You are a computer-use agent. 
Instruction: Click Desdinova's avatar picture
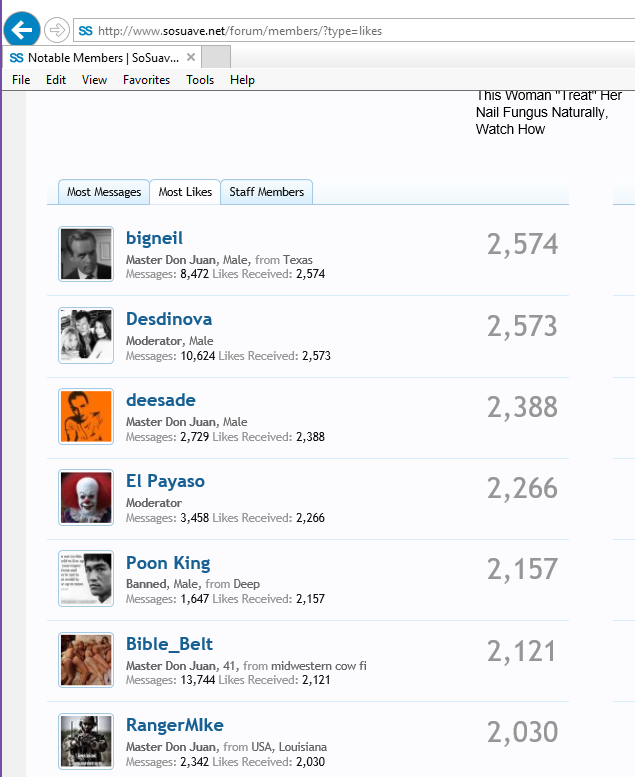(x=86, y=334)
